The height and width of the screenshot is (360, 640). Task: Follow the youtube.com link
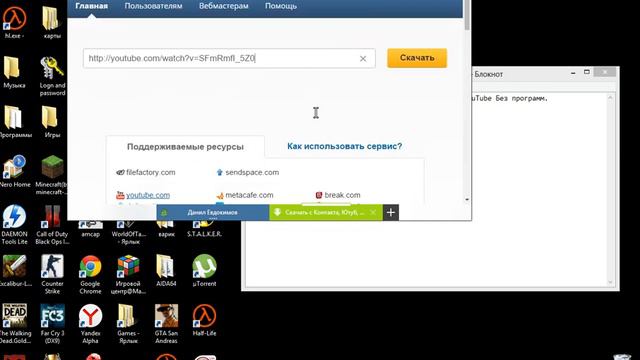(148, 195)
